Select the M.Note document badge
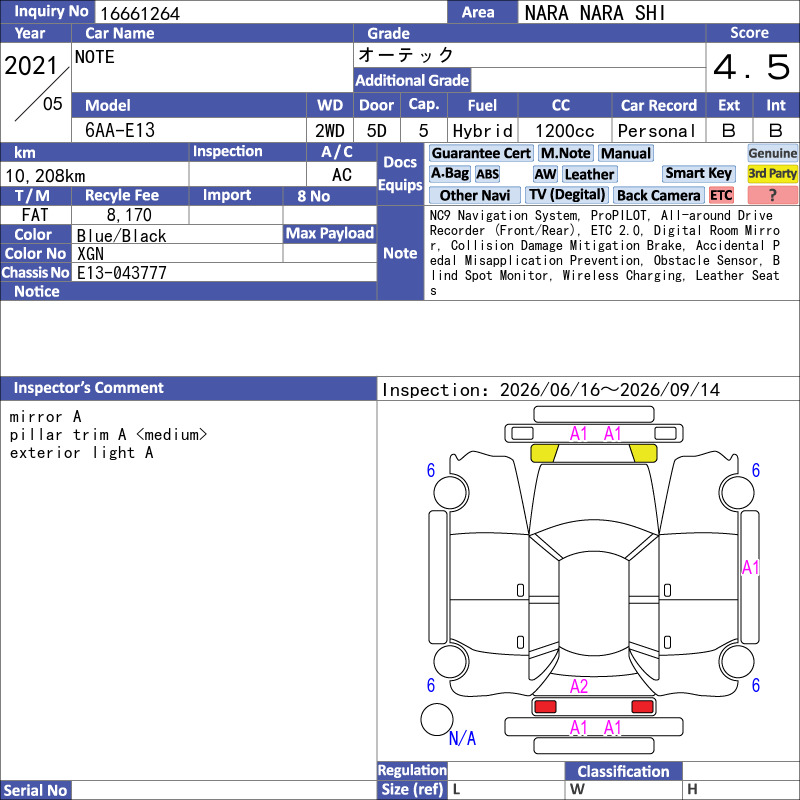800x800 pixels. point(565,153)
